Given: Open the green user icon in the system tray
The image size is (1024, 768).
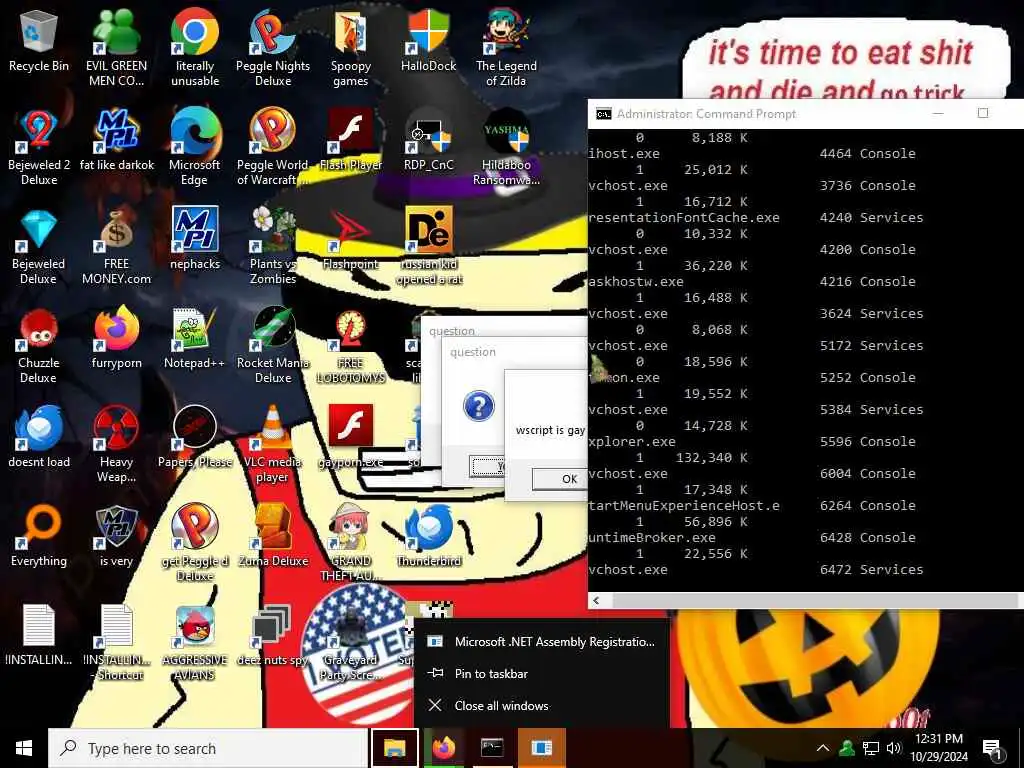Looking at the screenshot, I should (847, 748).
